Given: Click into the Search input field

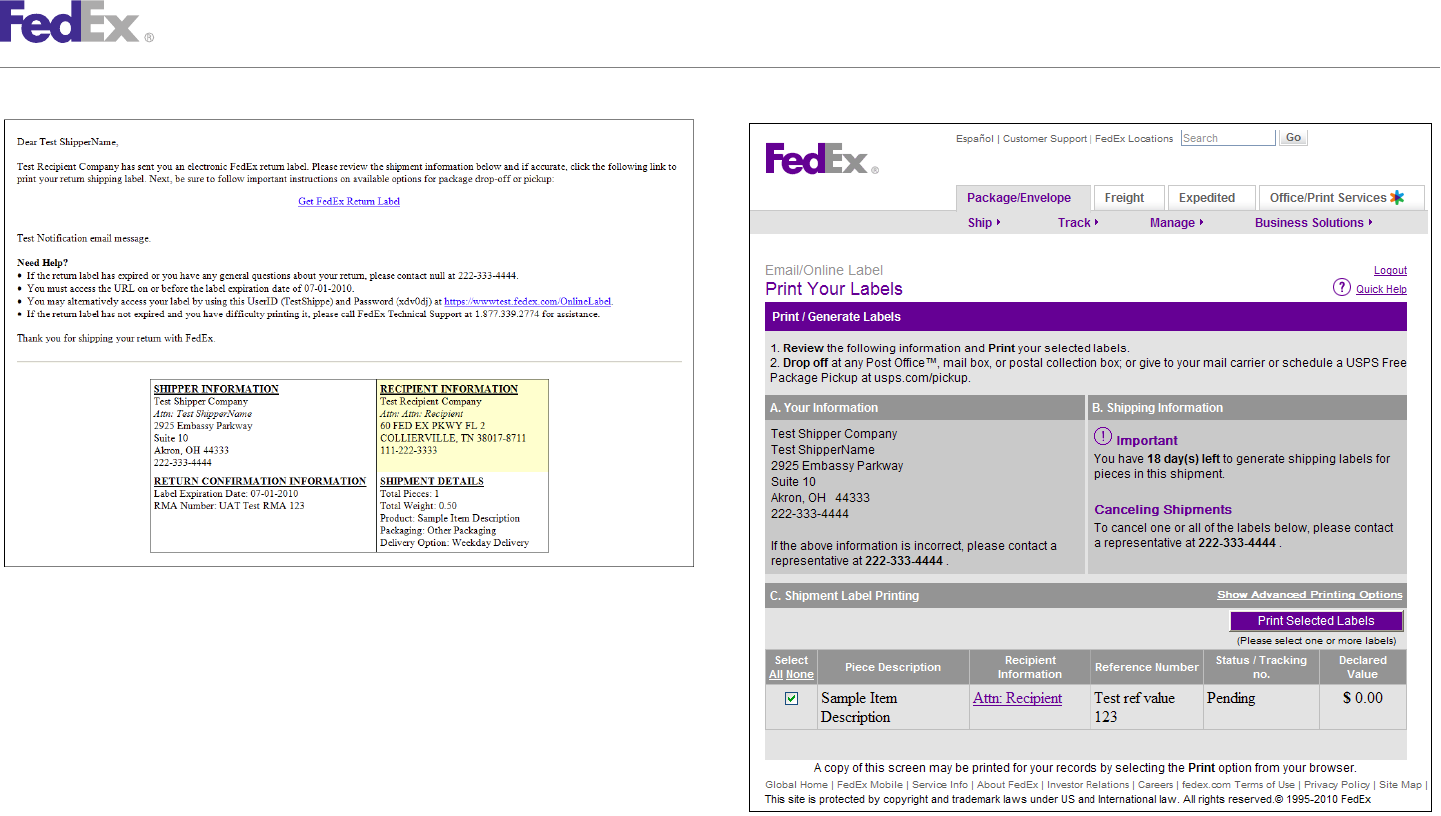Looking at the screenshot, I should point(1228,138).
